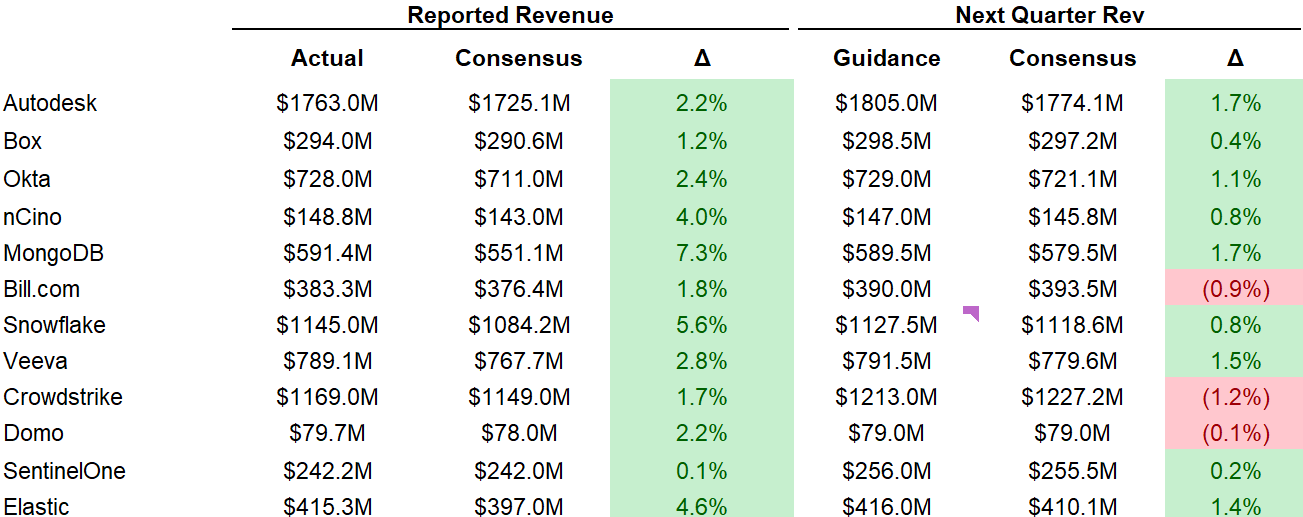1303x517 pixels.
Task: Click Autodesk actual revenue $1763.0M
Action: (327, 103)
